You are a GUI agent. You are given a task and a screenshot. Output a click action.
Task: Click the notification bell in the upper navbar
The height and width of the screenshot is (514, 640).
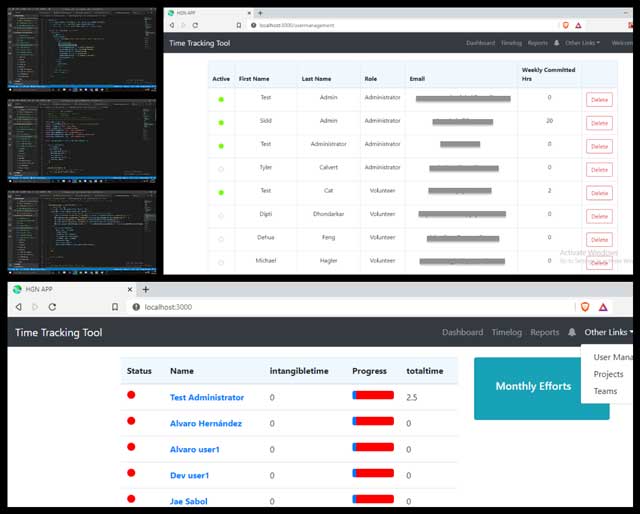[x=556, y=43]
